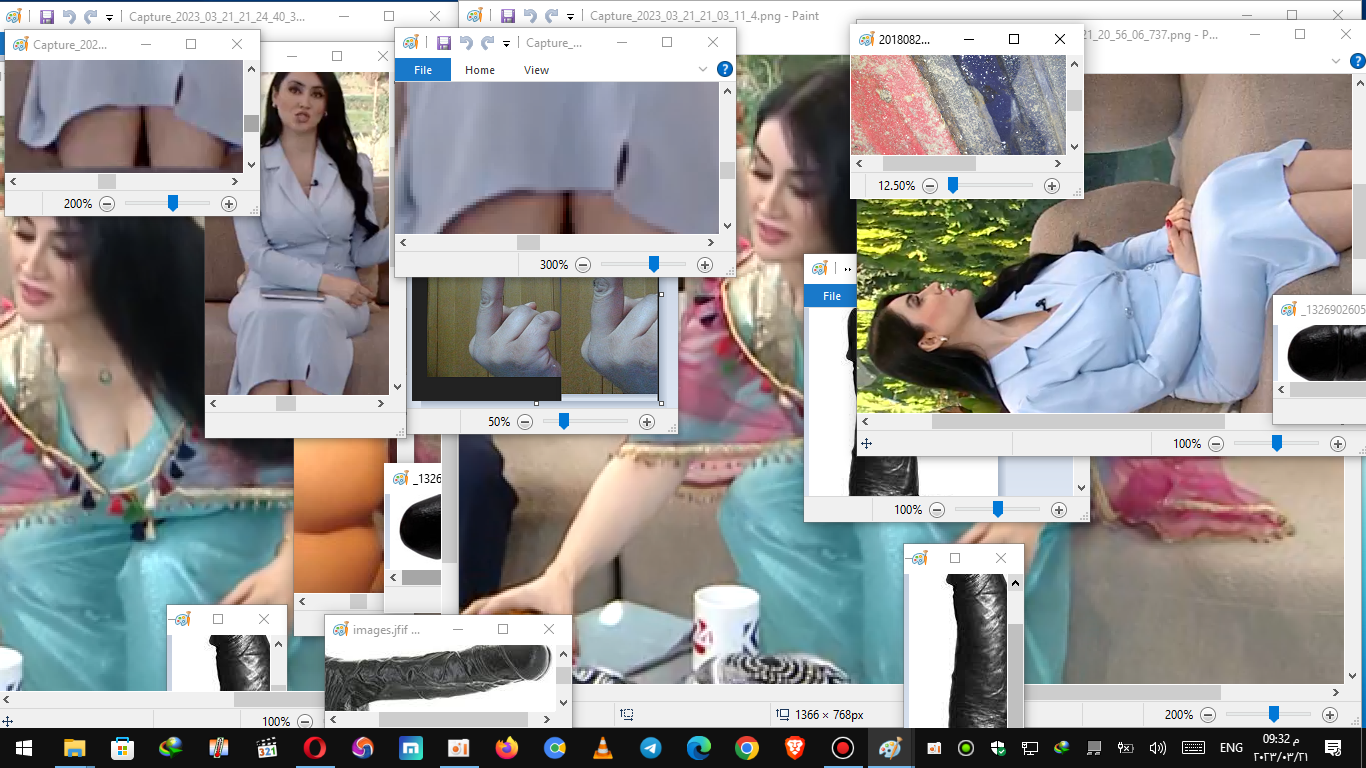Zoom in using plus beside the 300% slider
This screenshot has width=1366, height=768.
click(x=705, y=265)
